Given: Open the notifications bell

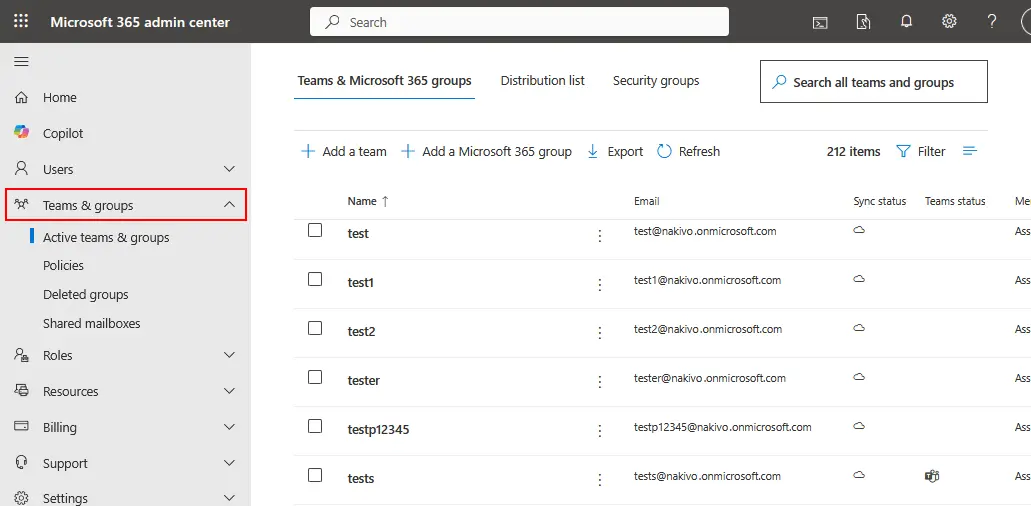Looking at the screenshot, I should click(x=906, y=22).
